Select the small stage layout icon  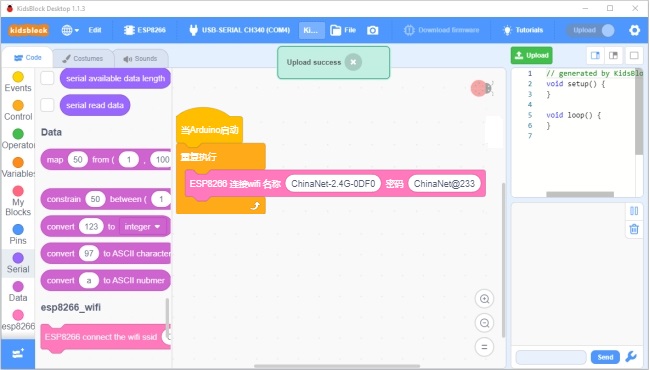click(x=595, y=56)
